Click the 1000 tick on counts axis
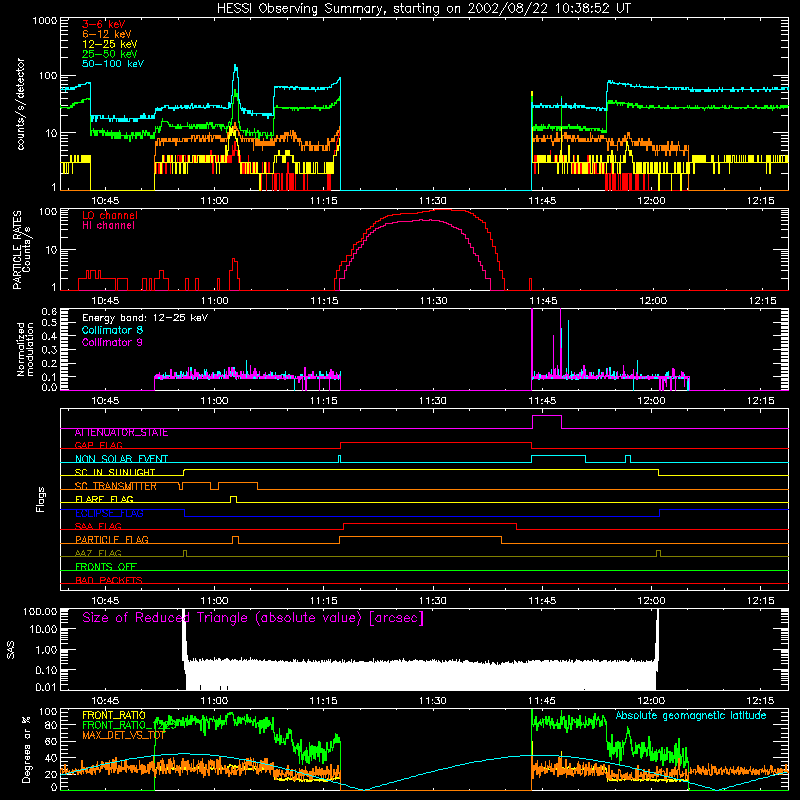The width and height of the screenshot is (800, 800). click(x=44, y=20)
